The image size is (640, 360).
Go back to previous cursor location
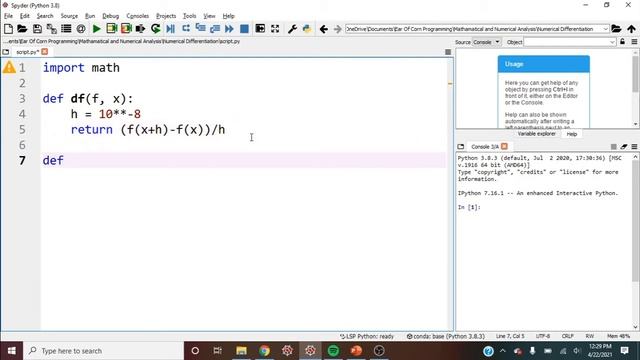324,29
